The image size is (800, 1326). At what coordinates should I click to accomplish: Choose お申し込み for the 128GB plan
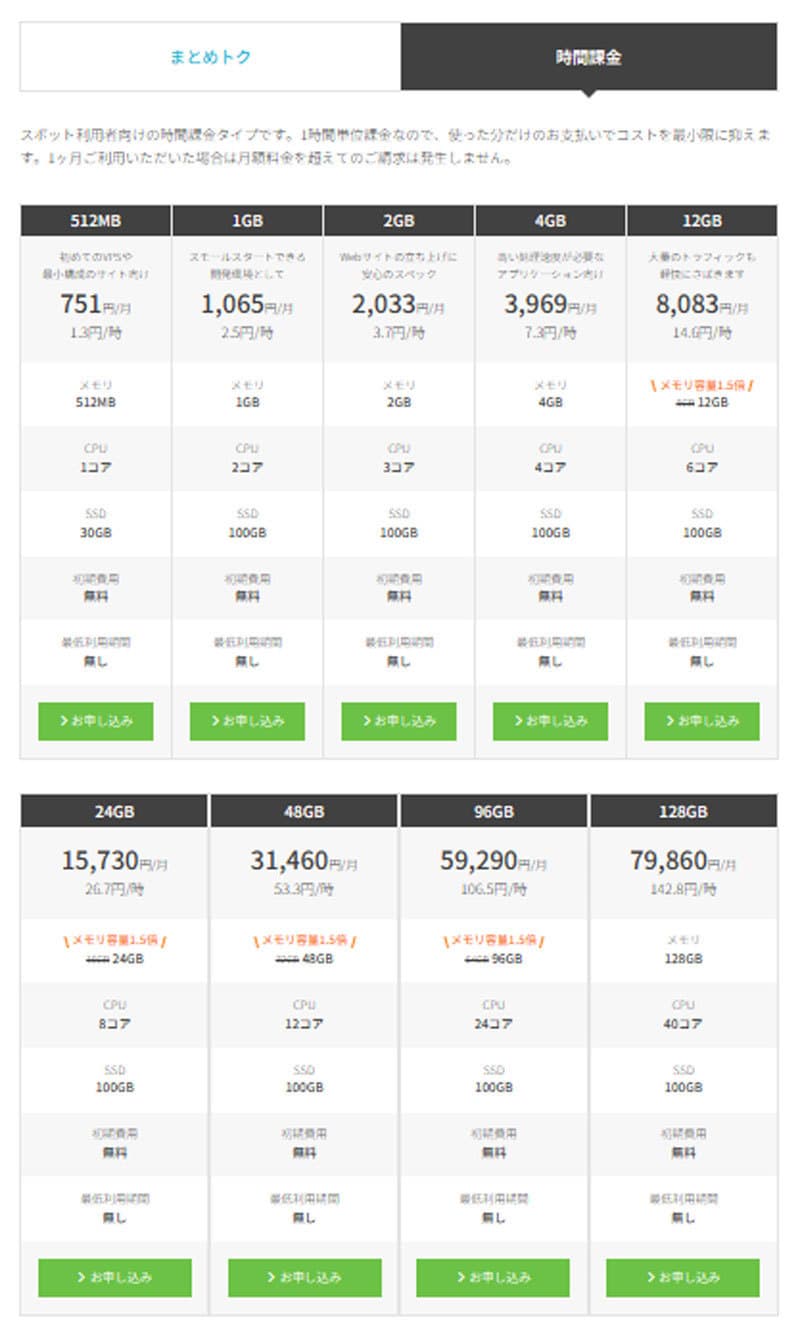(x=683, y=1277)
